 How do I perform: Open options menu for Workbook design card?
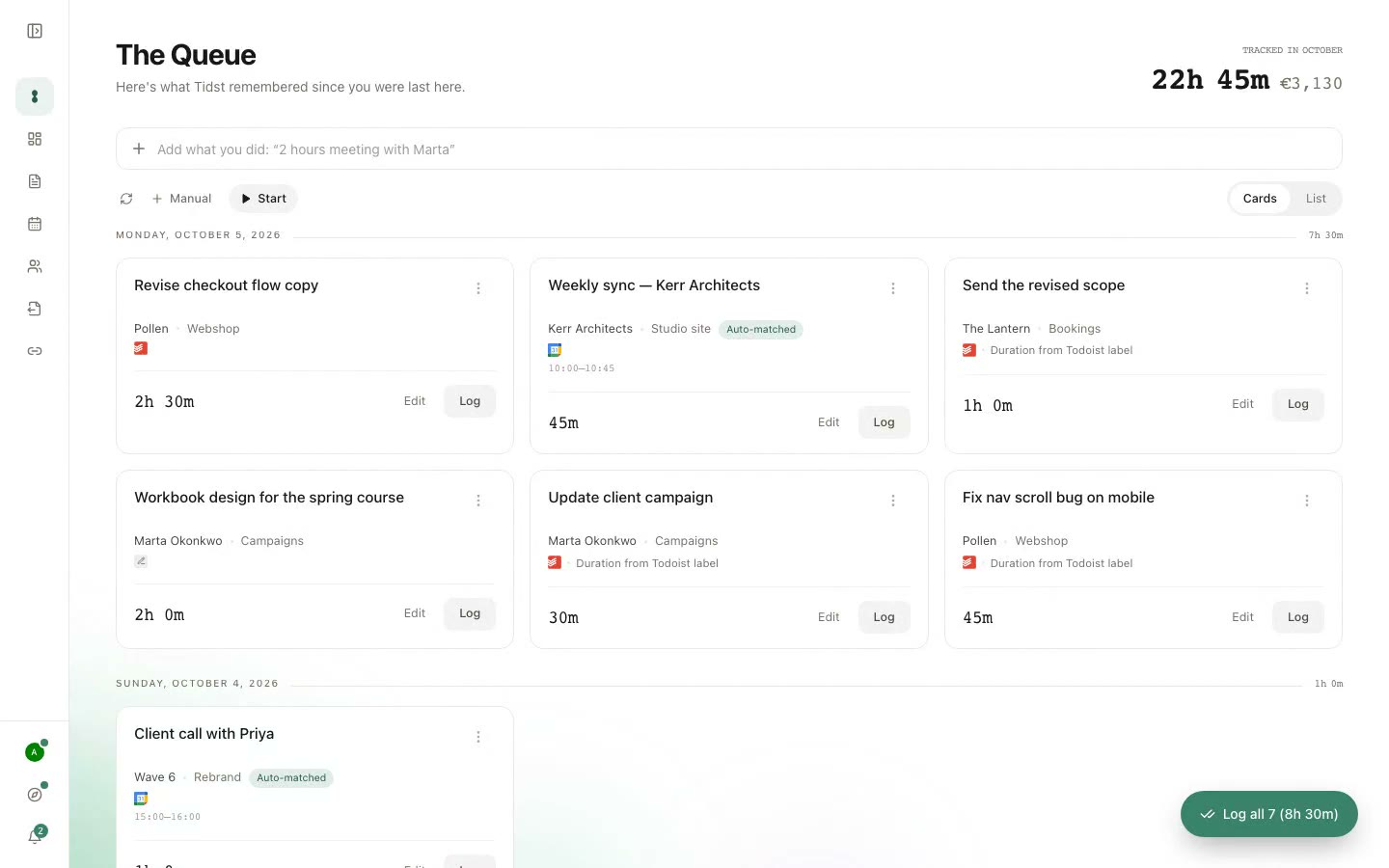click(x=478, y=501)
